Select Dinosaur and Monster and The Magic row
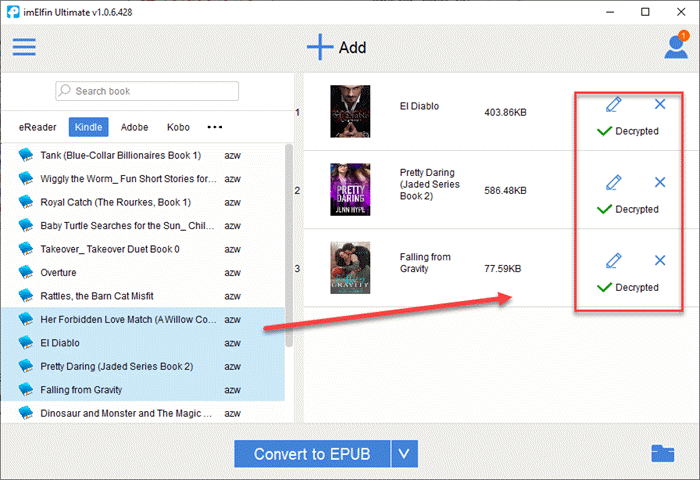This screenshot has width=700, height=480. click(x=143, y=413)
